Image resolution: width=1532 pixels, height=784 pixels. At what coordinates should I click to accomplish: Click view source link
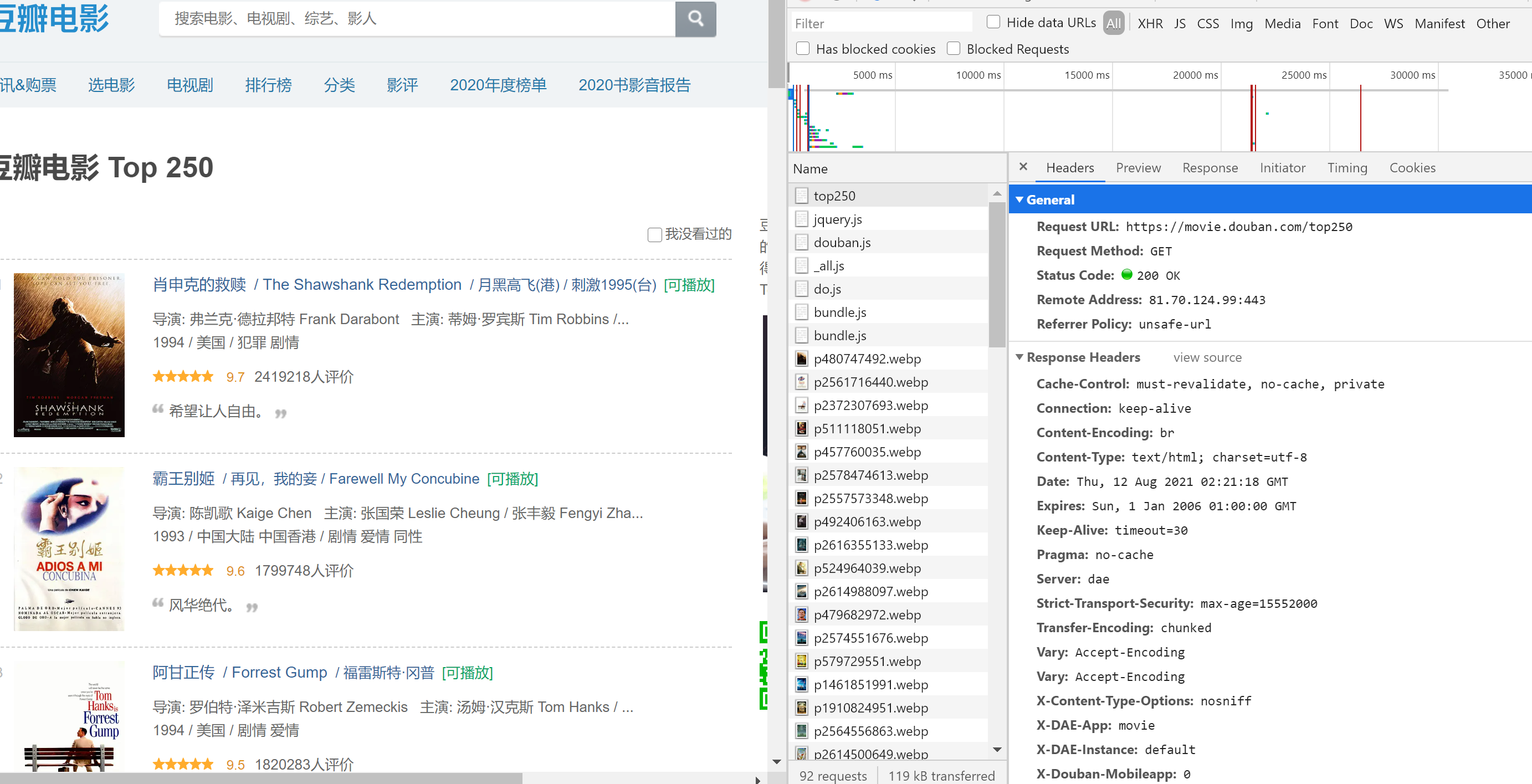point(1207,357)
